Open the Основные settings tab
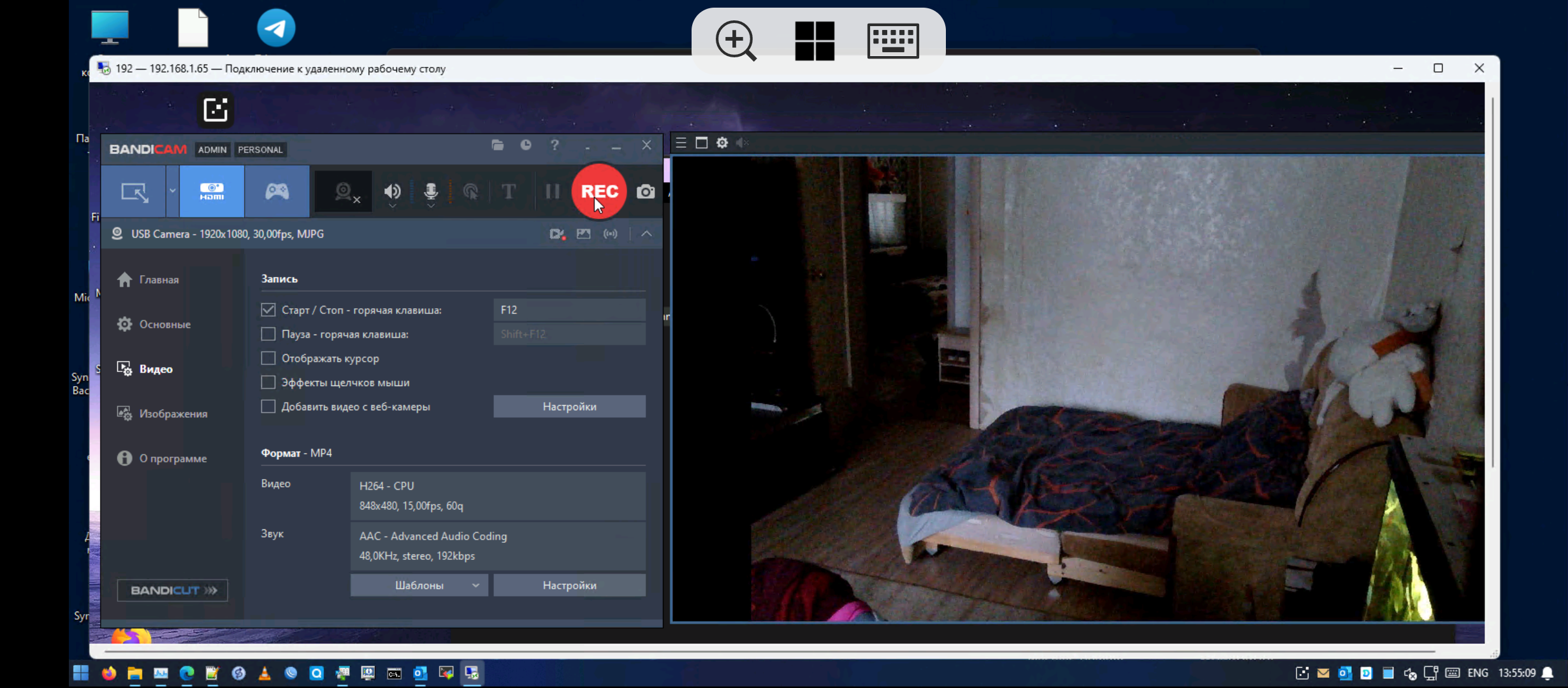This screenshot has width=1568, height=688. pyautogui.click(x=164, y=324)
